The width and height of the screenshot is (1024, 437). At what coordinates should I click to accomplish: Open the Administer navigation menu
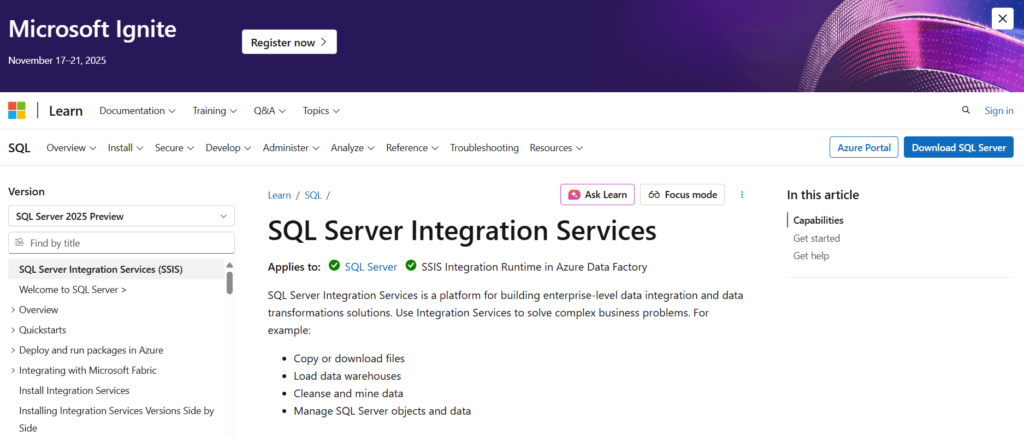[x=291, y=148]
